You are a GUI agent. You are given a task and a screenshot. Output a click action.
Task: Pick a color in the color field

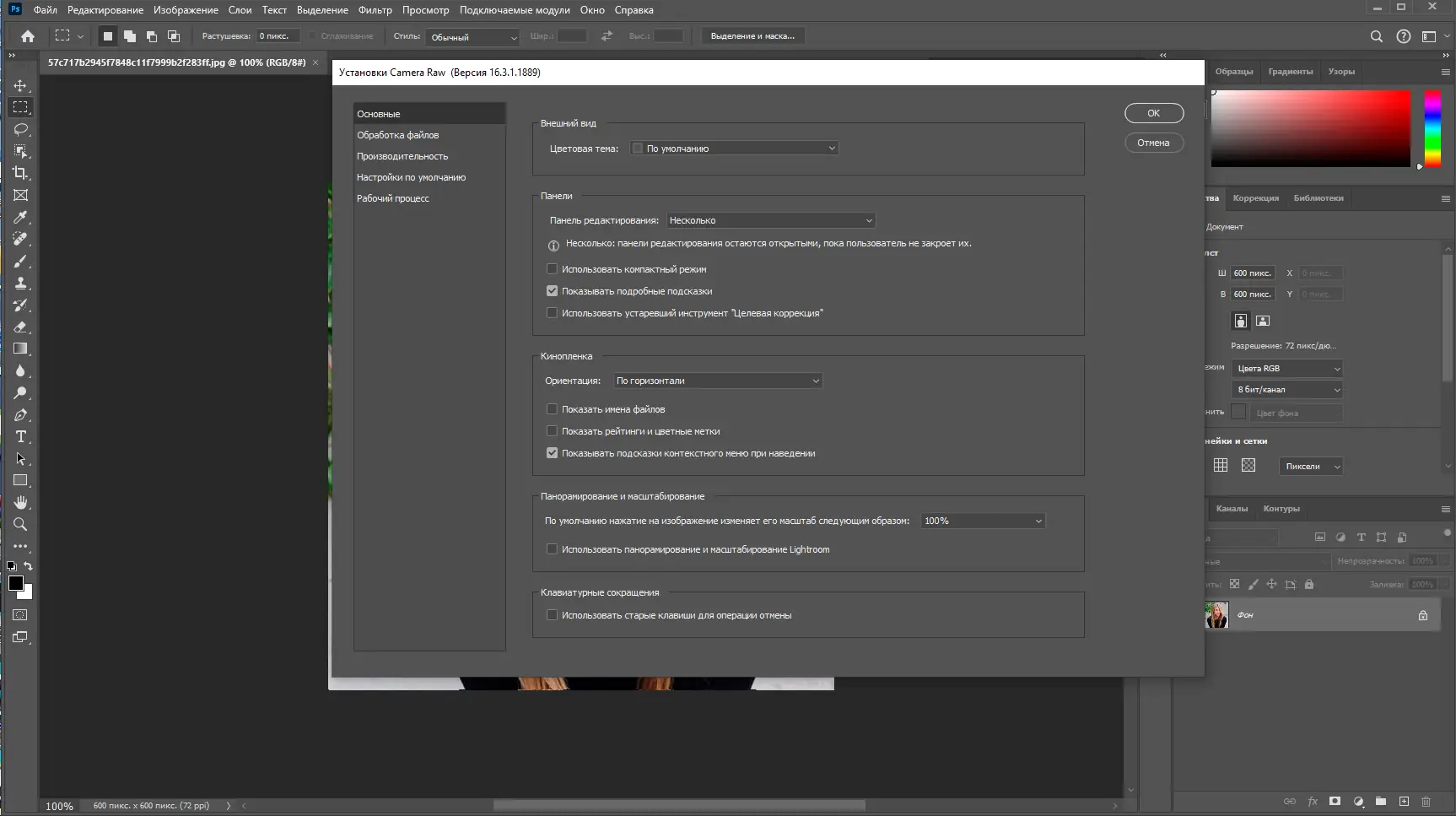(x=1311, y=128)
